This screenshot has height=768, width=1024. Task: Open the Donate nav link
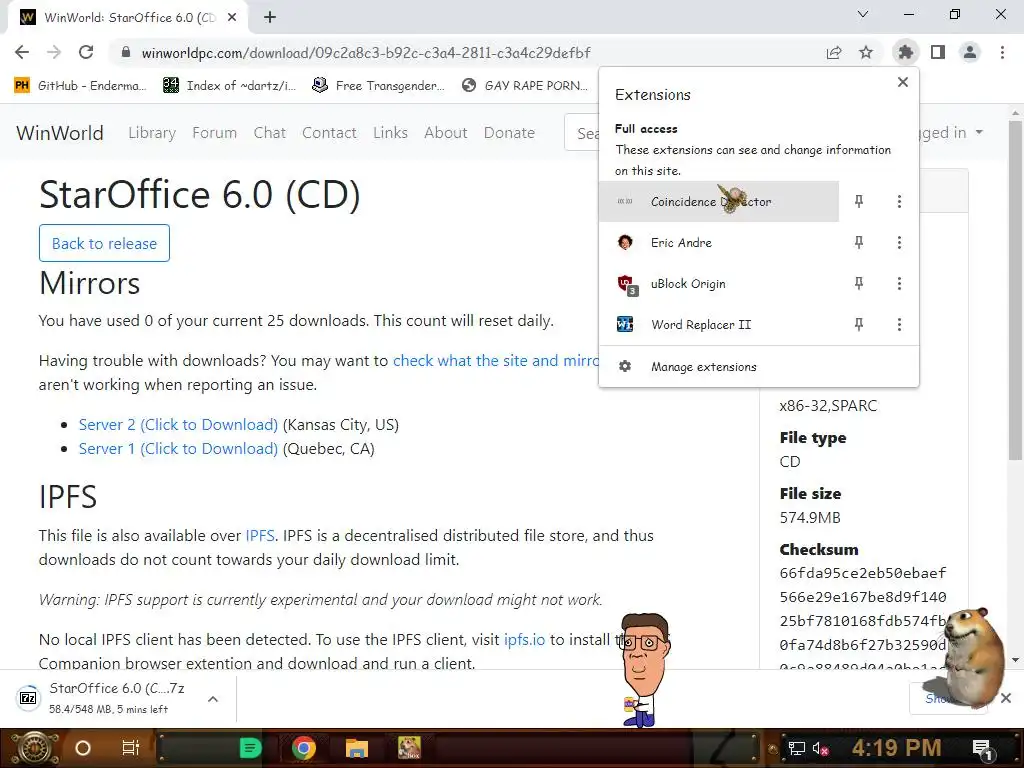point(509,133)
